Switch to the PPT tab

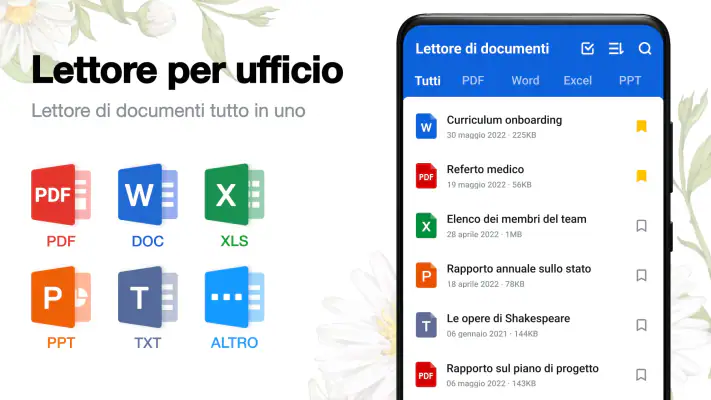point(630,81)
